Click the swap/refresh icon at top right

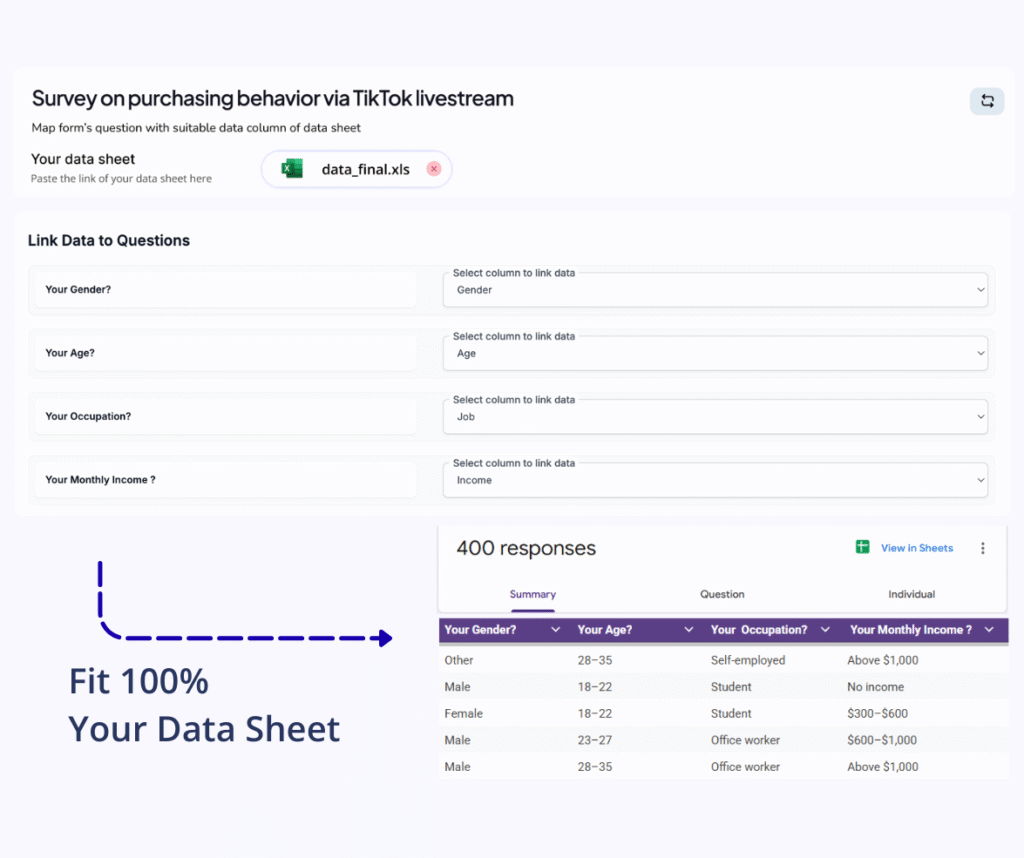click(x=987, y=101)
